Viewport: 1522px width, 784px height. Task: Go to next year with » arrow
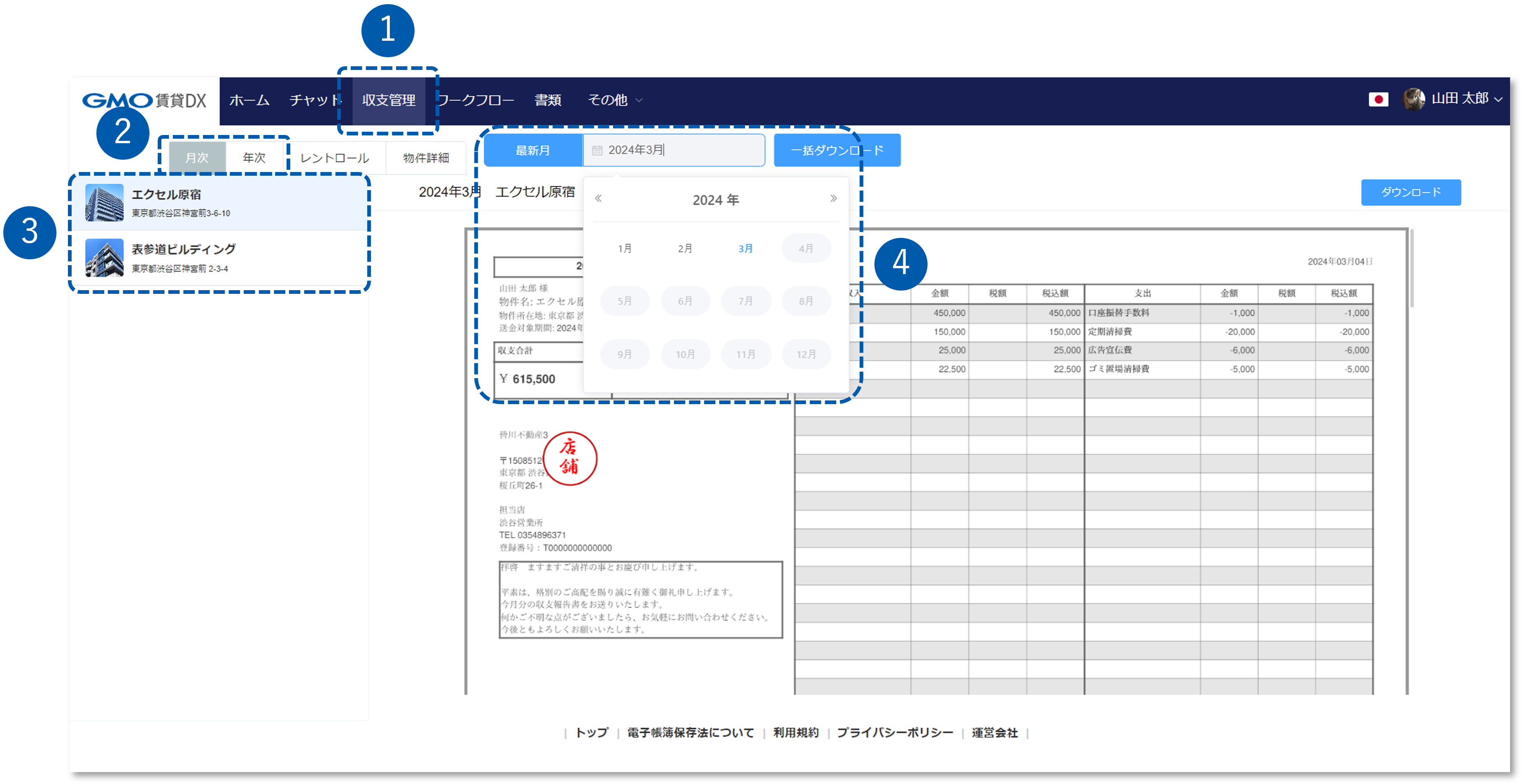(x=833, y=198)
